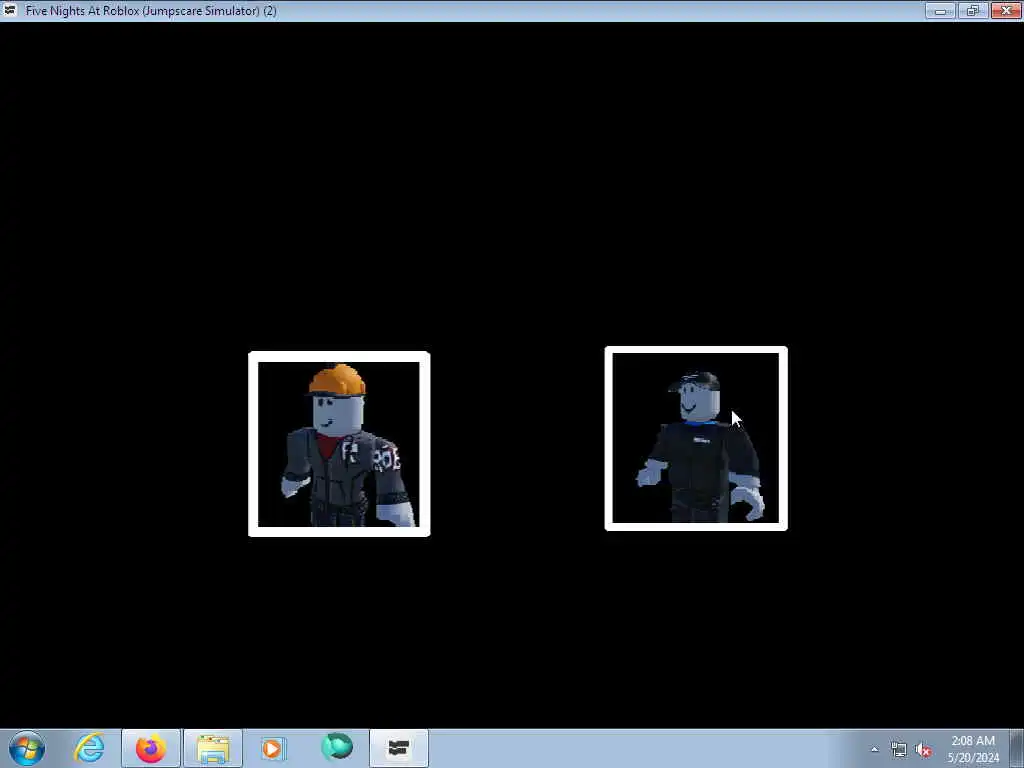Launch Windows Media Player taskbar icon
Viewport: 1024px width, 768px height.
point(274,748)
